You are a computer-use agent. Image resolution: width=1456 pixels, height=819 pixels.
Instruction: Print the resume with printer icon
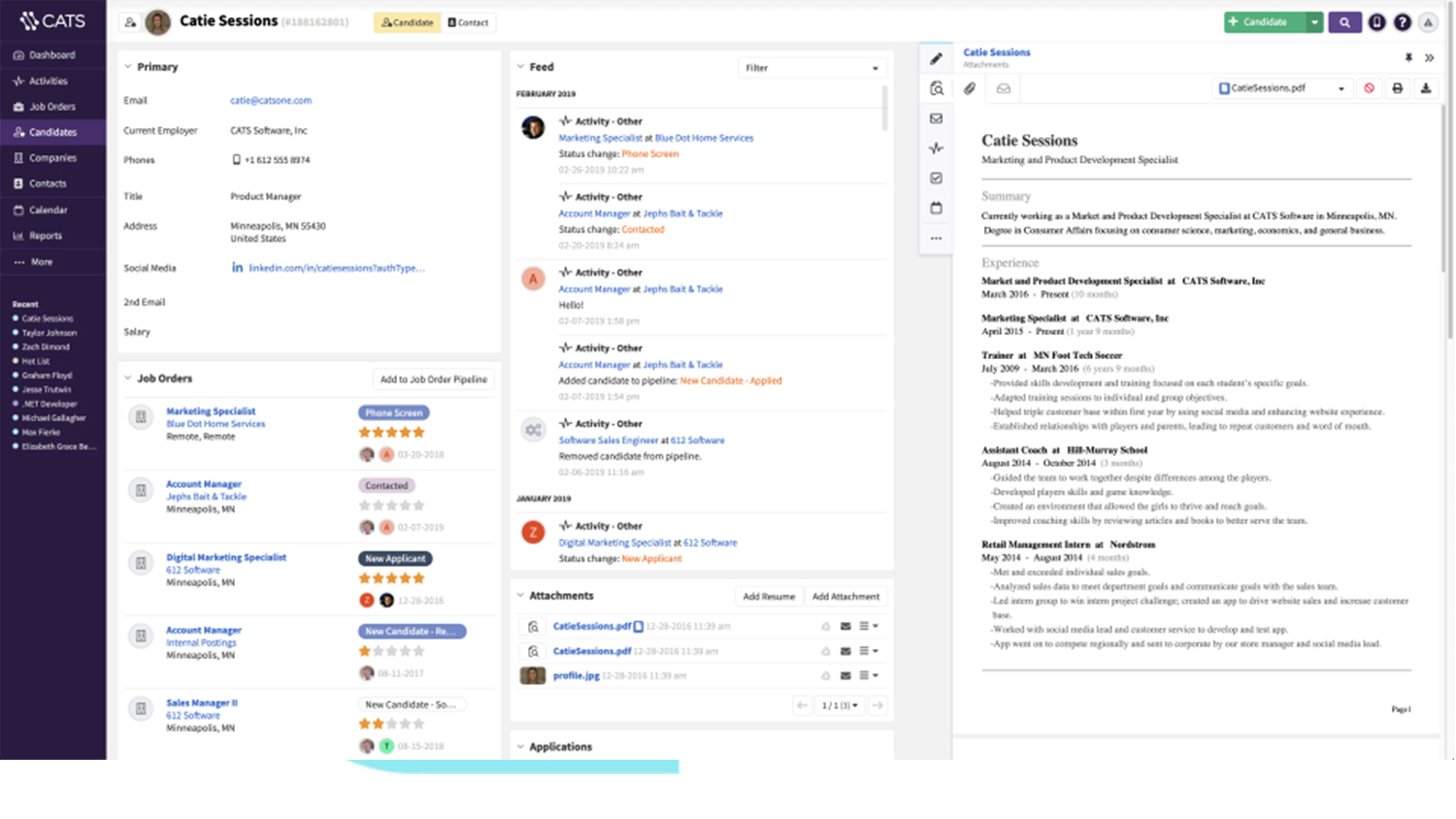click(1398, 88)
